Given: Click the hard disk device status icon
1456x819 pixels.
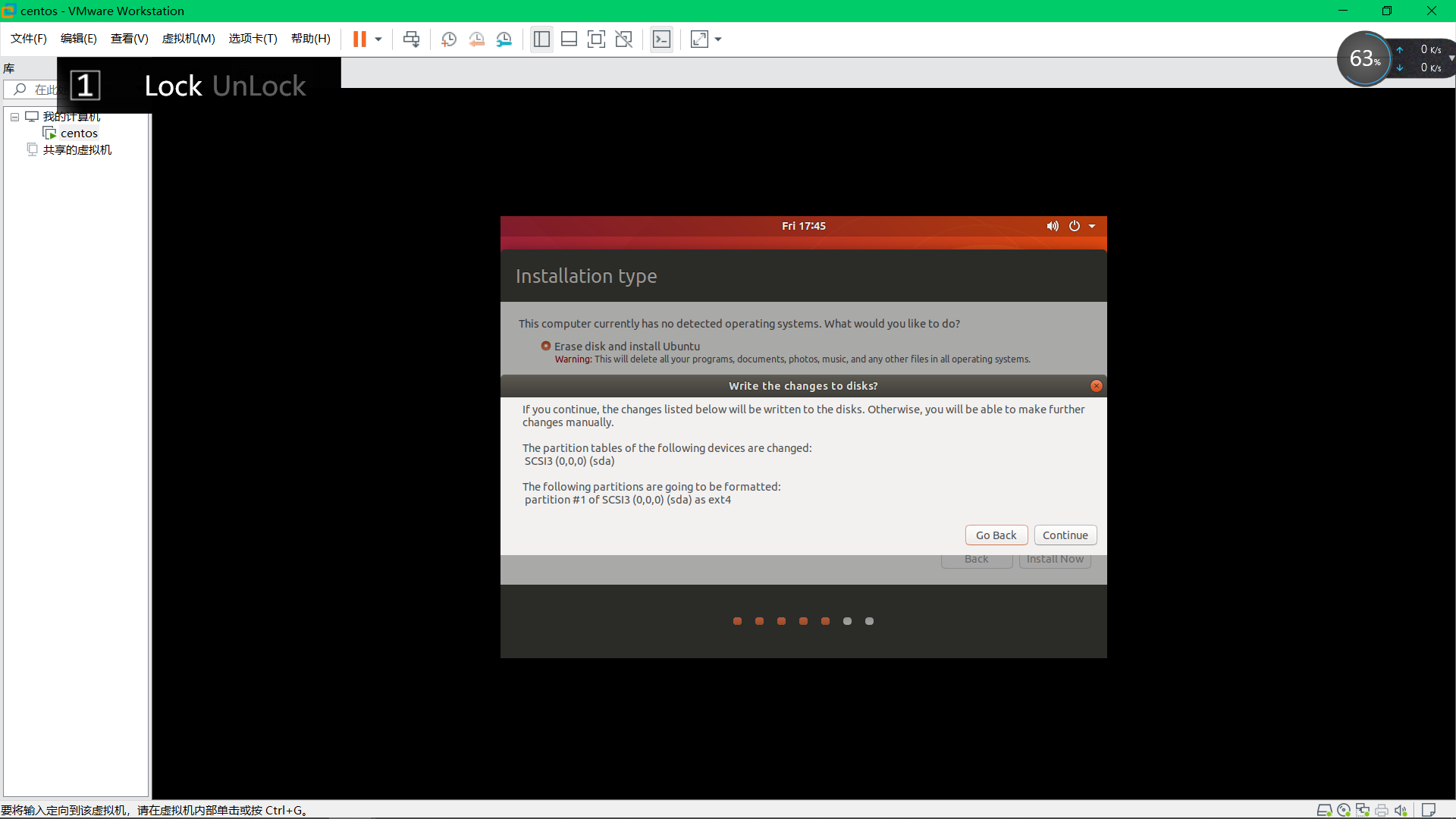Looking at the screenshot, I should (x=1324, y=810).
